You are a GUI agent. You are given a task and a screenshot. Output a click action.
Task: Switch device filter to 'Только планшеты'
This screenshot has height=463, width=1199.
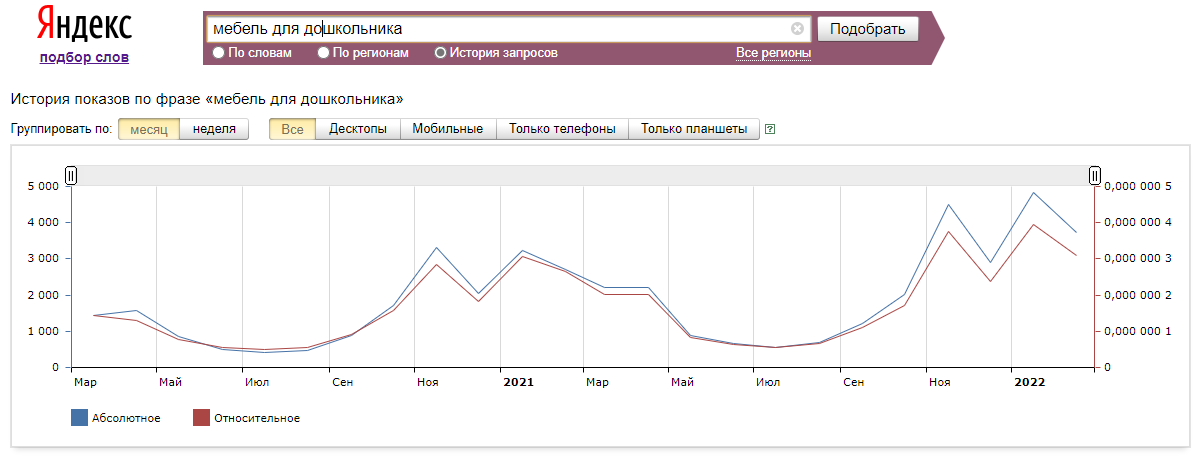coord(694,129)
